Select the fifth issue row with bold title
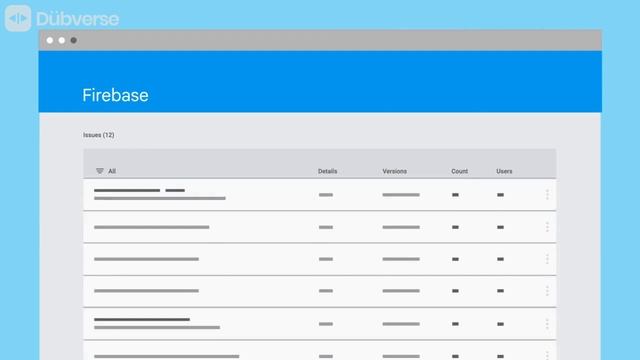Image resolution: width=640 pixels, height=360 pixels. click(320, 324)
